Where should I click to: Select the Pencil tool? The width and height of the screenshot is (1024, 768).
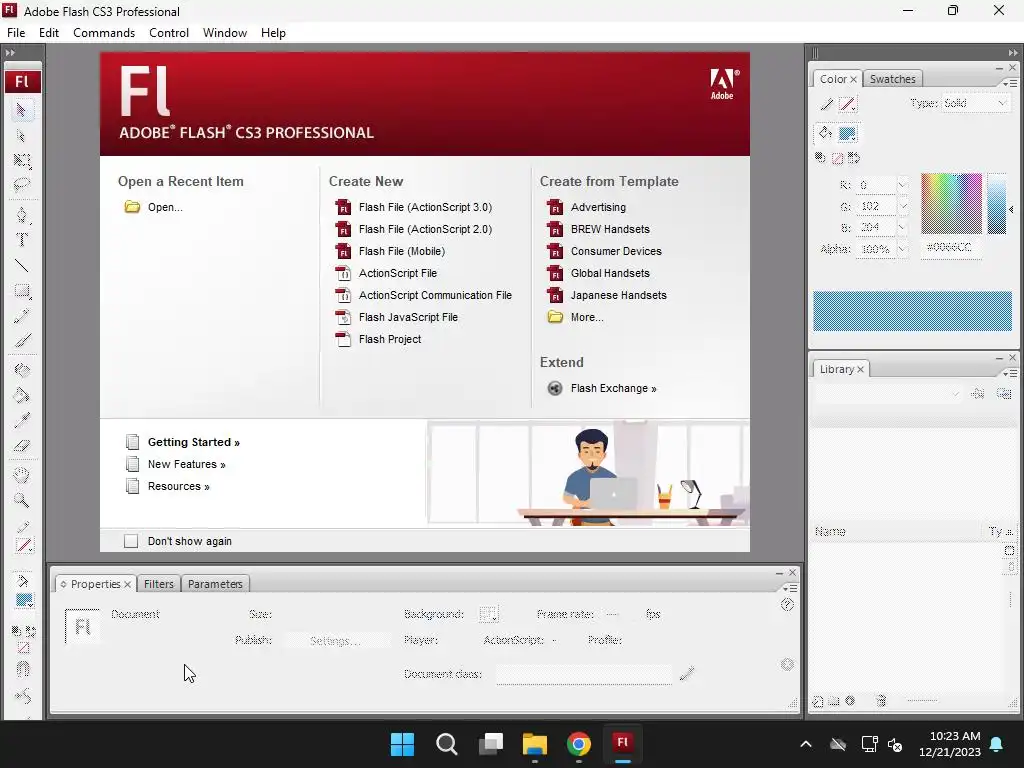(x=22, y=316)
